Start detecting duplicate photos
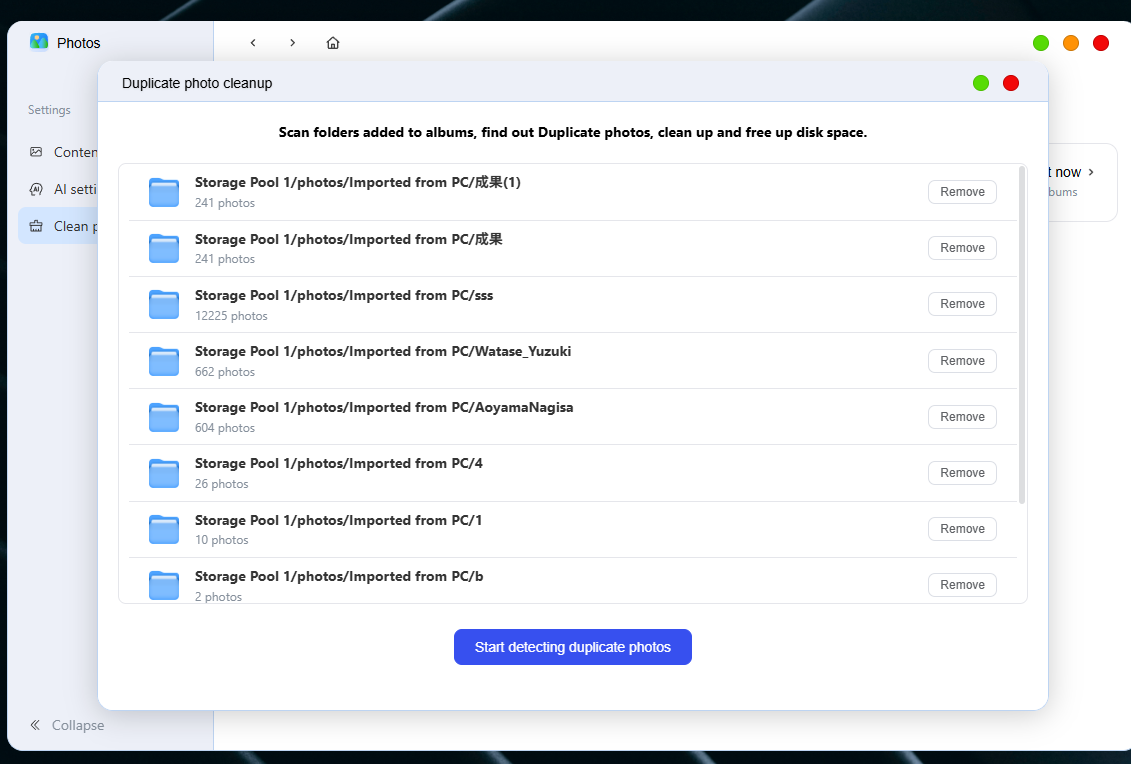The image size is (1131, 764). (573, 647)
